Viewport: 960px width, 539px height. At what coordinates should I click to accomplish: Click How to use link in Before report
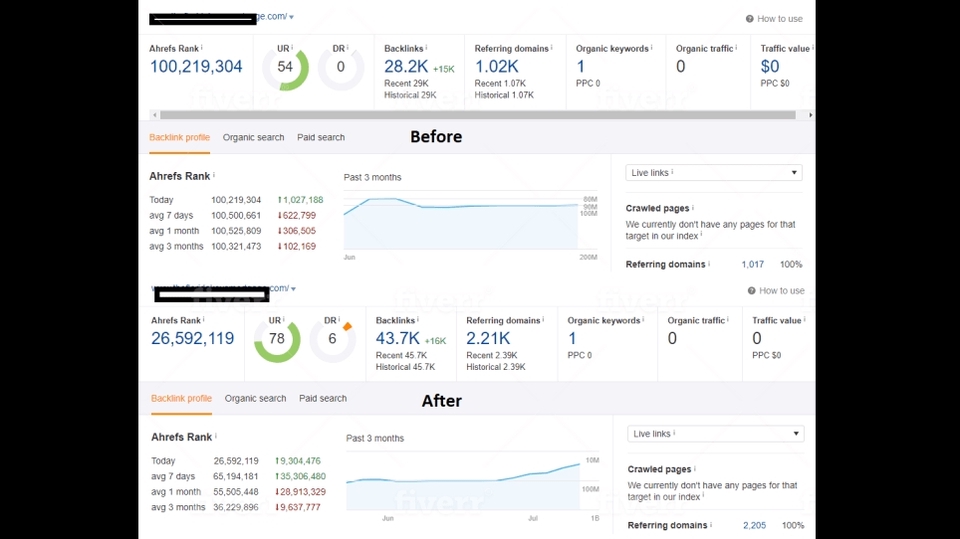tap(779, 19)
